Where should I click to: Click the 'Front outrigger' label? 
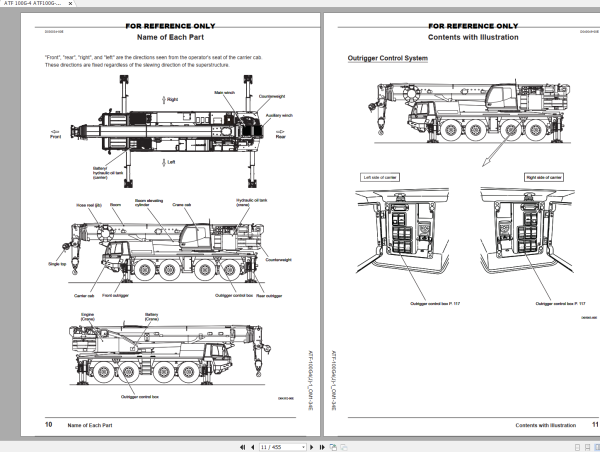coord(115,295)
